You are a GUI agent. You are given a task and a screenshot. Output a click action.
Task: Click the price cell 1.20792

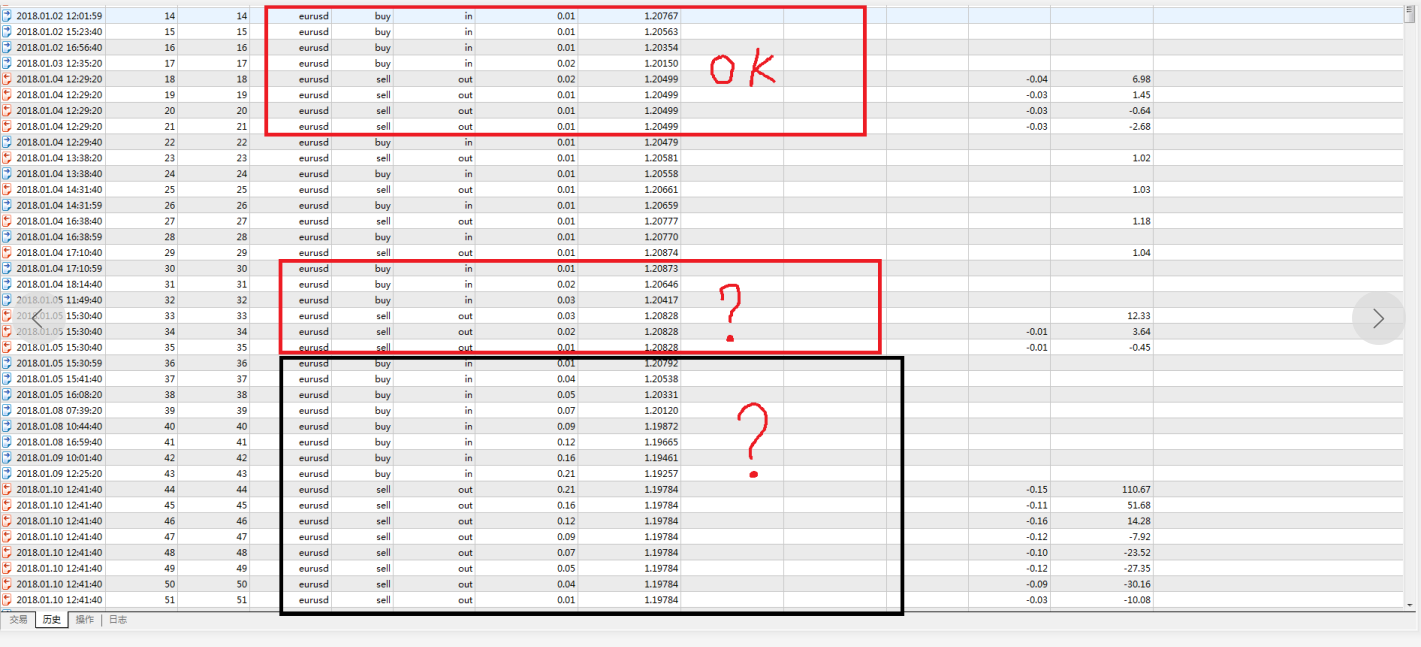pos(660,363)
